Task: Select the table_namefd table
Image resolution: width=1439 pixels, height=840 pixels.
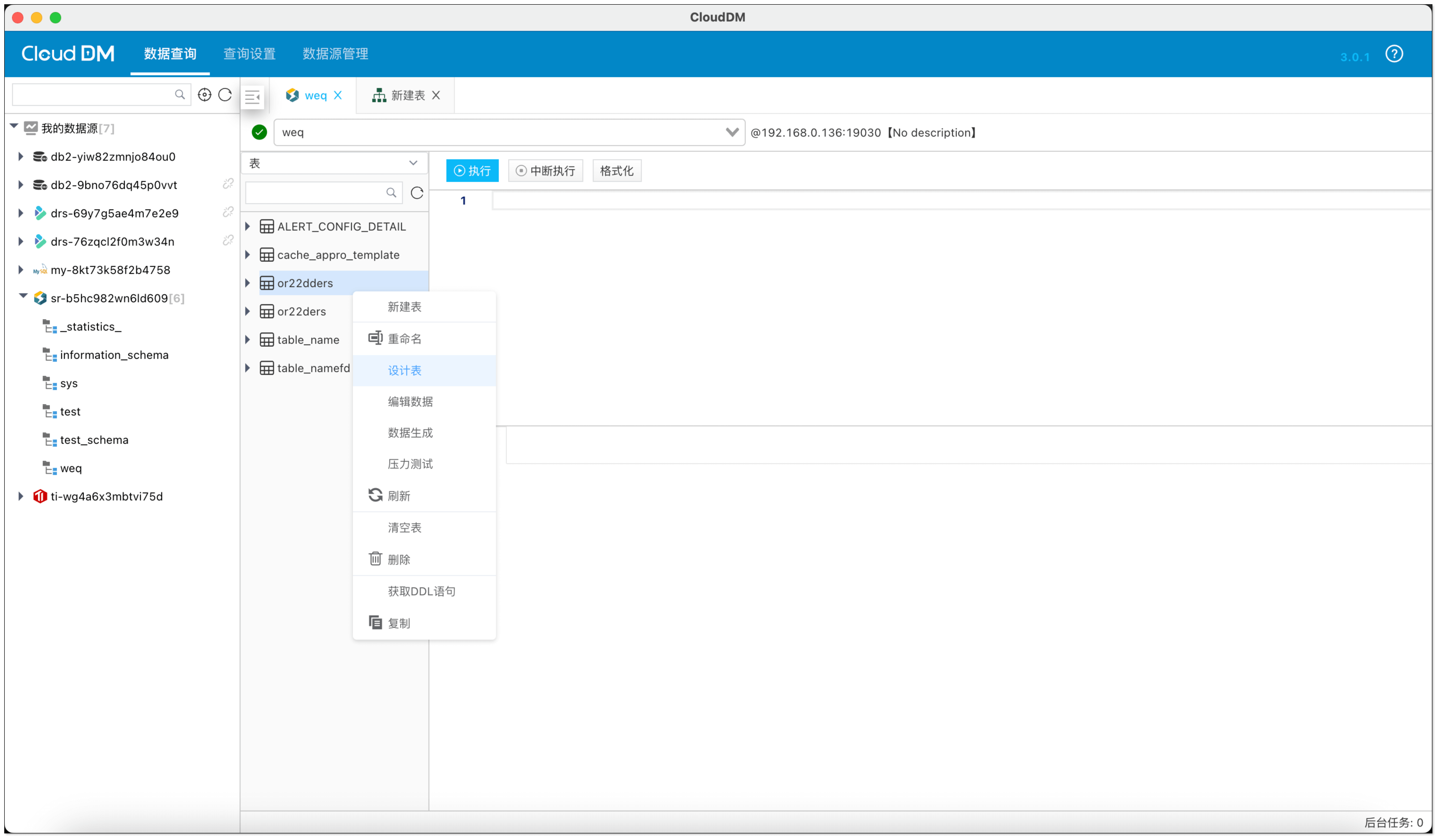Action: pos(313,369)
